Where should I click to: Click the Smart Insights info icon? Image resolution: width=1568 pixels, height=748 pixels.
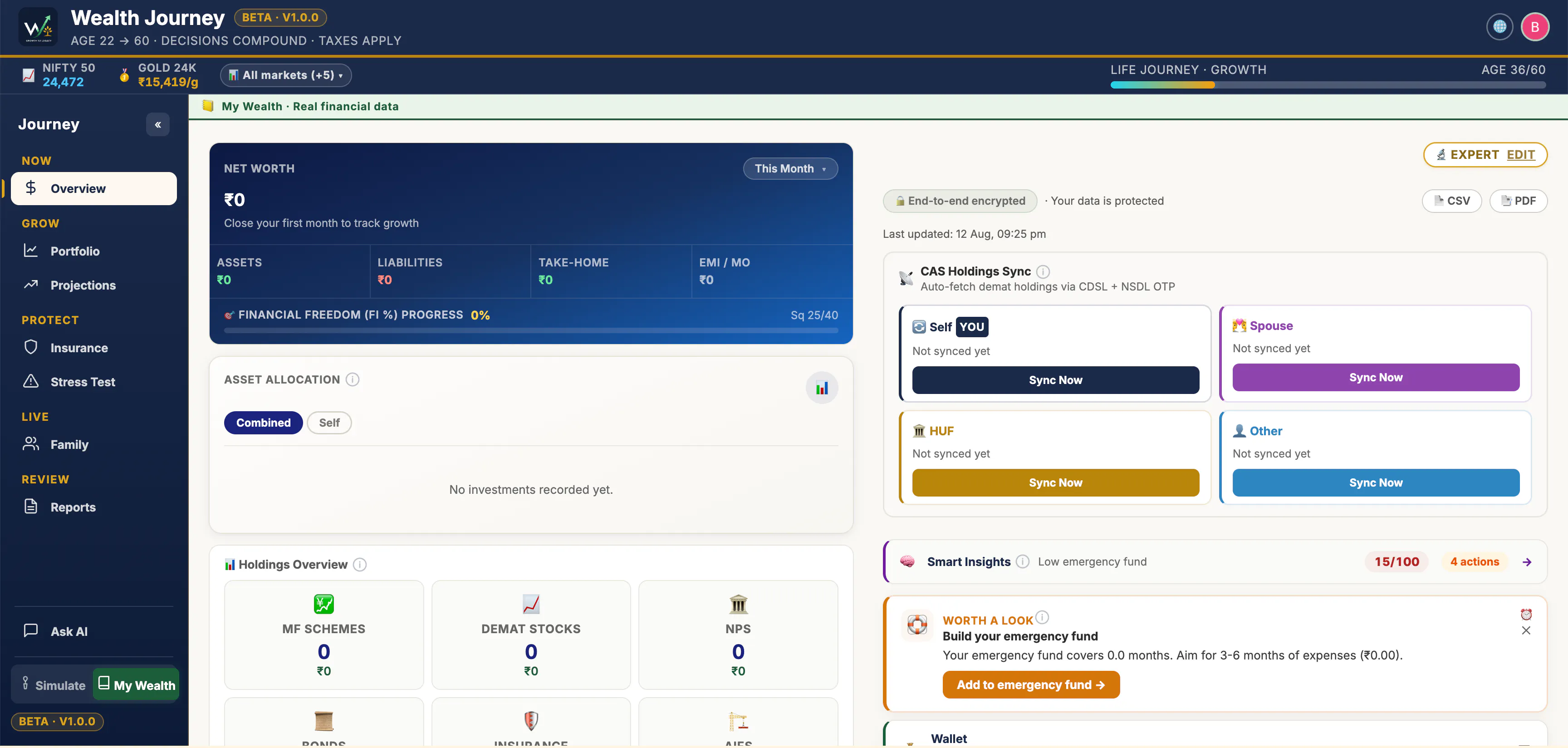pos(1023,561)
